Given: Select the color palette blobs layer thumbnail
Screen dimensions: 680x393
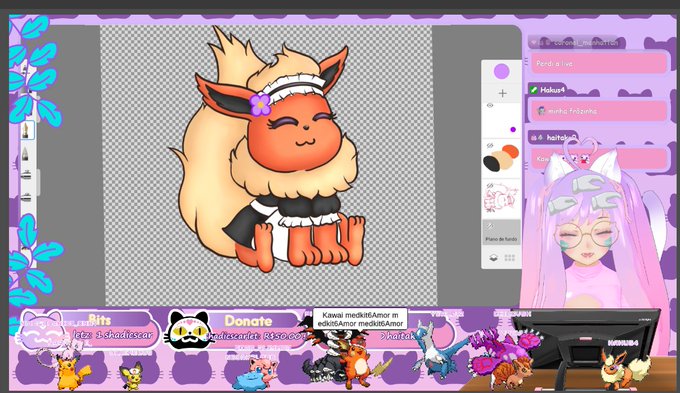Looking at the screenshot, I should click(502, 158).
